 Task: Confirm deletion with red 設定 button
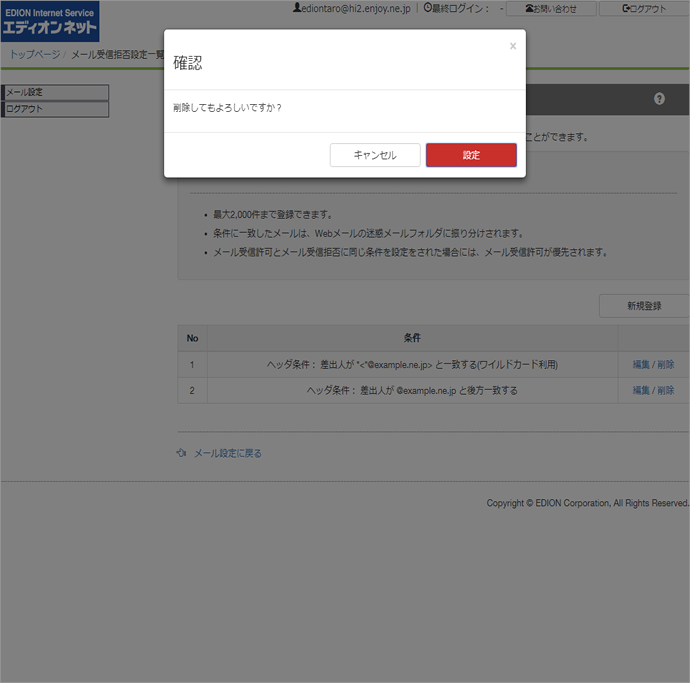coord(471,155)
